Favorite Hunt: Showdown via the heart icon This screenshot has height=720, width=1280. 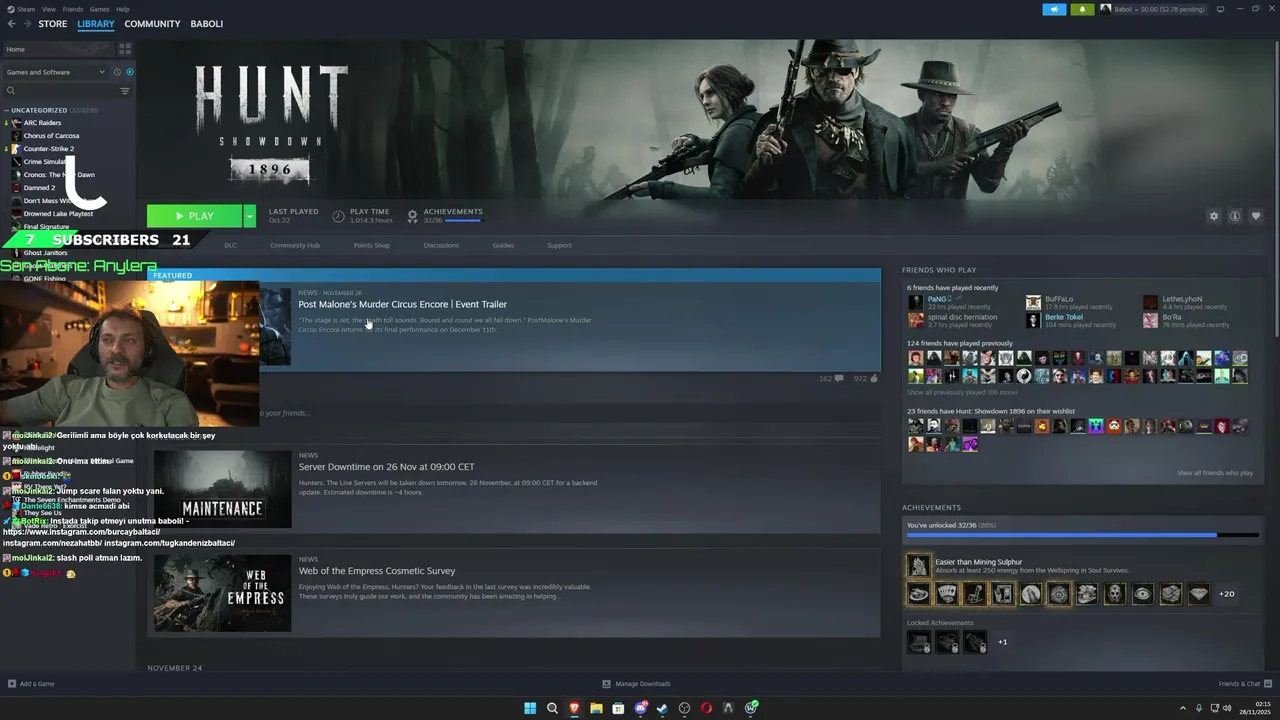(1256, 216)
